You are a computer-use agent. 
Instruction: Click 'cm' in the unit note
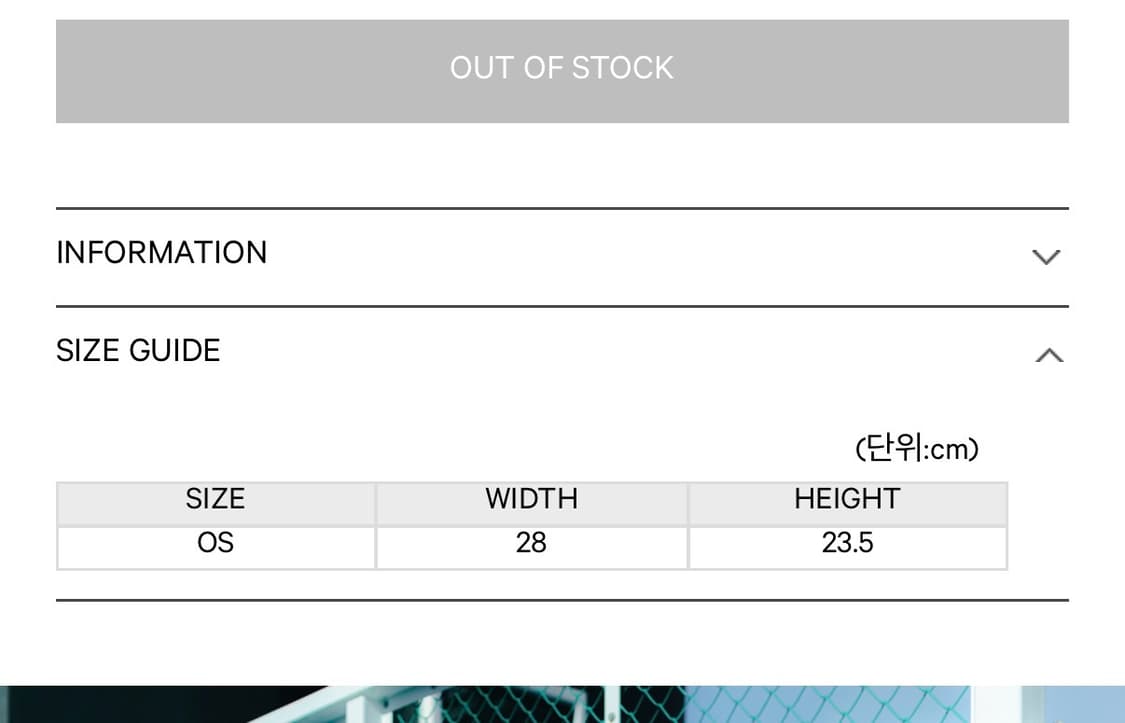(948, 450)
